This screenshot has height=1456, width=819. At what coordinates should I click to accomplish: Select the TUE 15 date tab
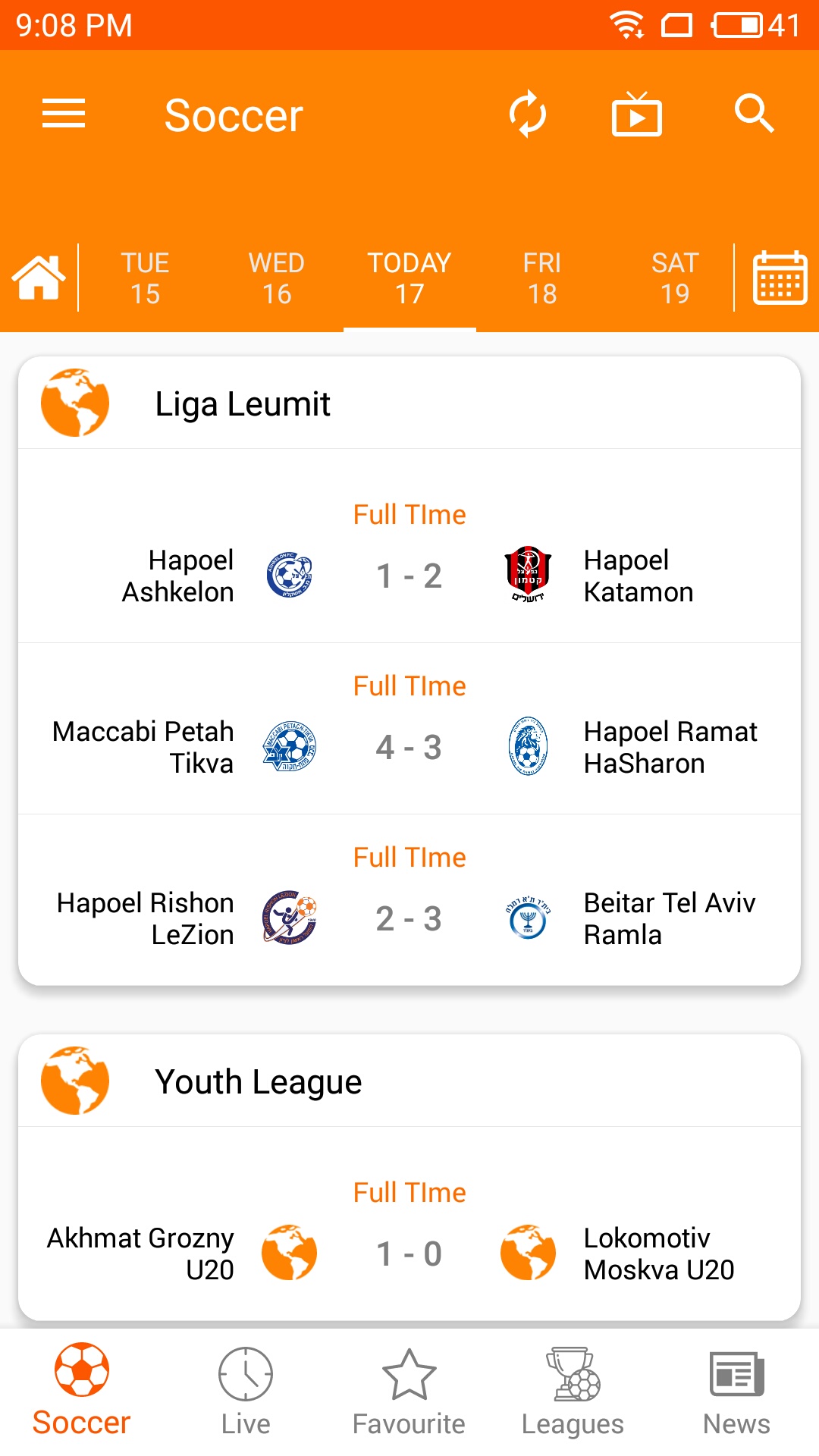(145, 278)
